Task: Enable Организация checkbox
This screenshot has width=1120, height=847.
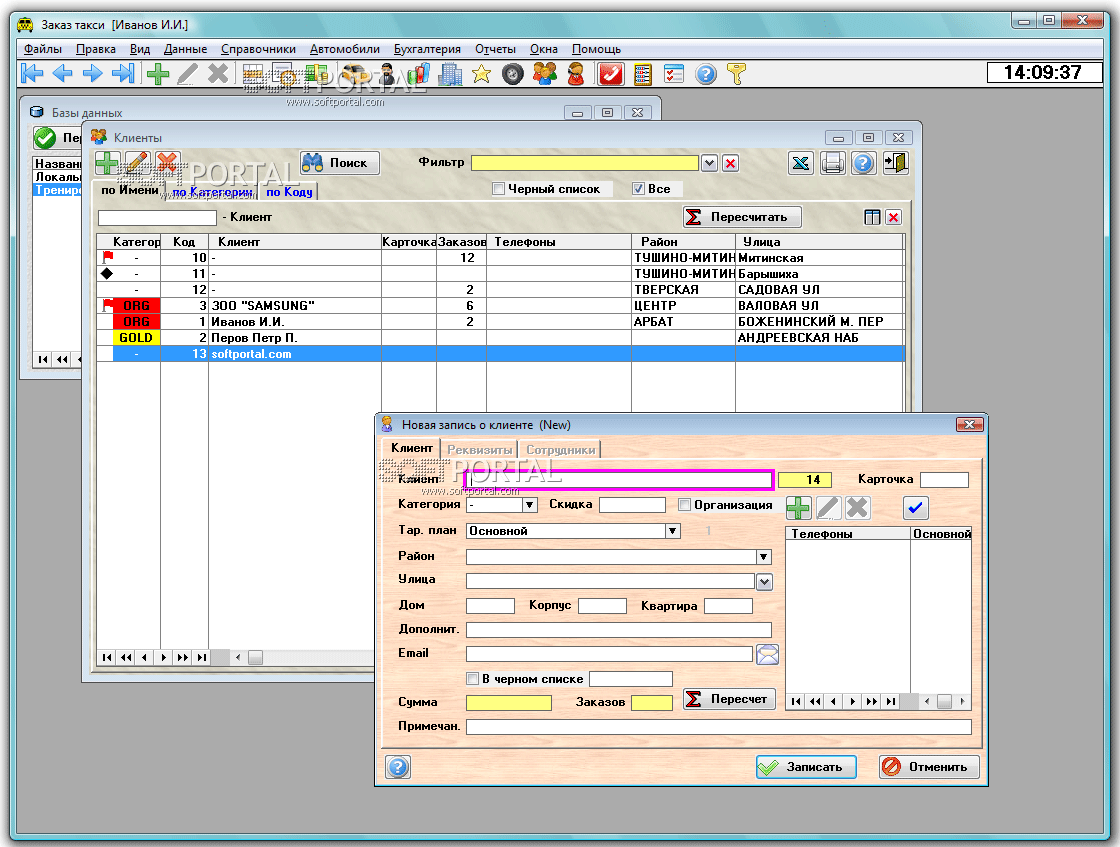Action: click(x=684, y=505)
